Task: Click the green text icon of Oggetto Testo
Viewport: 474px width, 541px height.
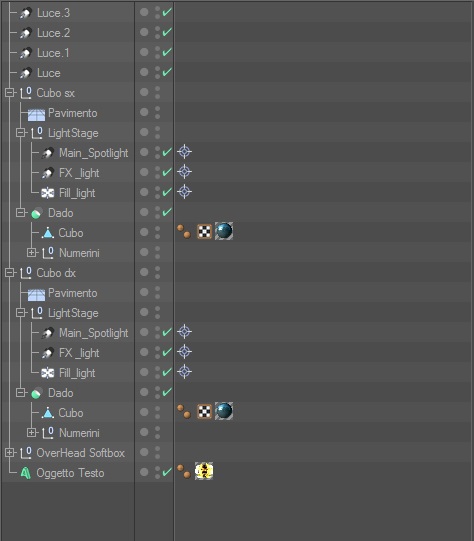Action: [26, 473]
